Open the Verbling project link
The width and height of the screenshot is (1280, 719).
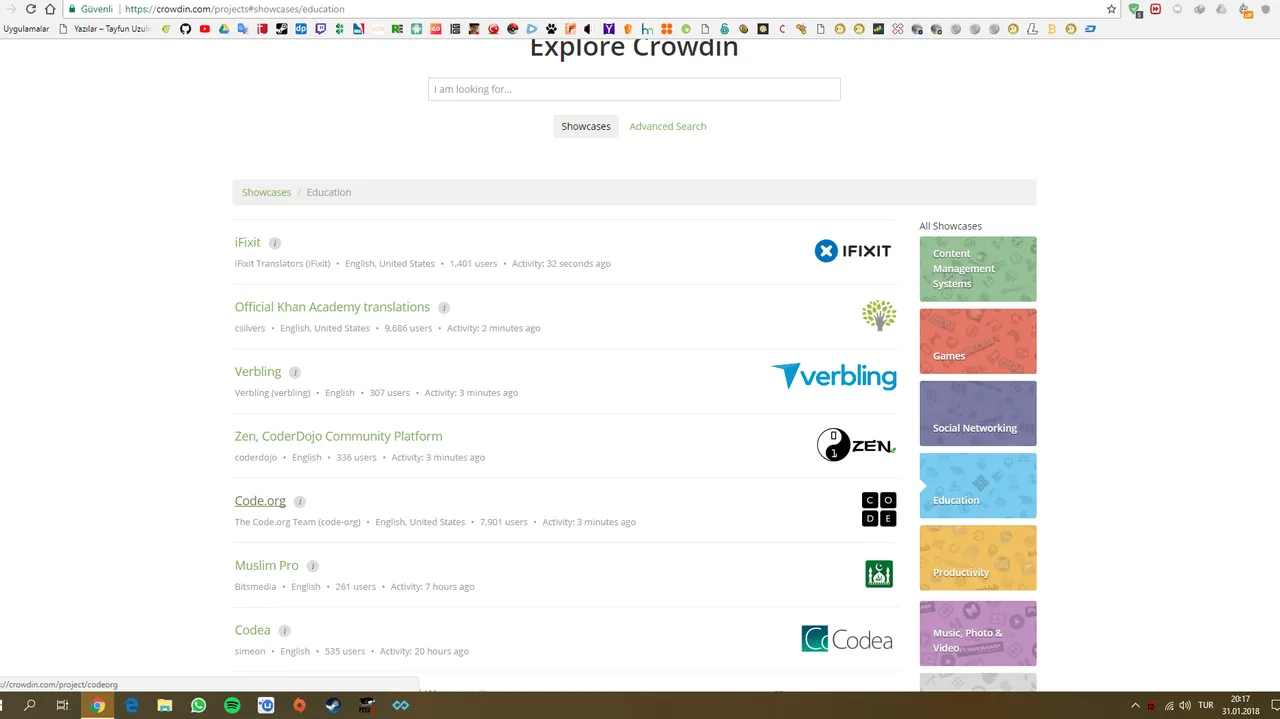pyautogui.click(x=258, y=372)
